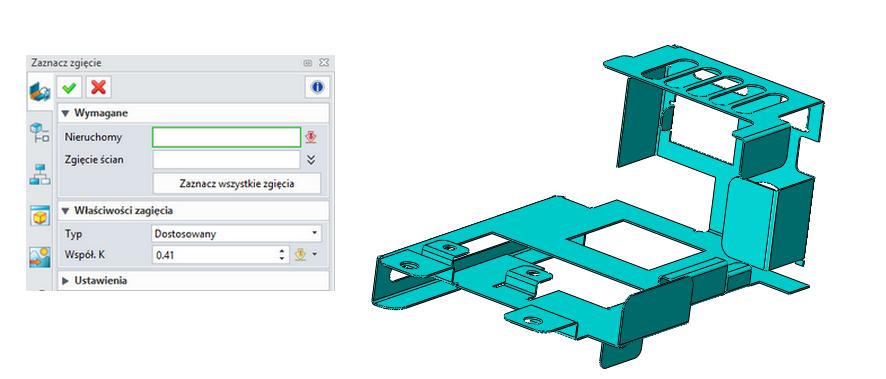Open the yellow cube view sidebar icon
This screenshot has width=886, height=379.
[40, 216]
